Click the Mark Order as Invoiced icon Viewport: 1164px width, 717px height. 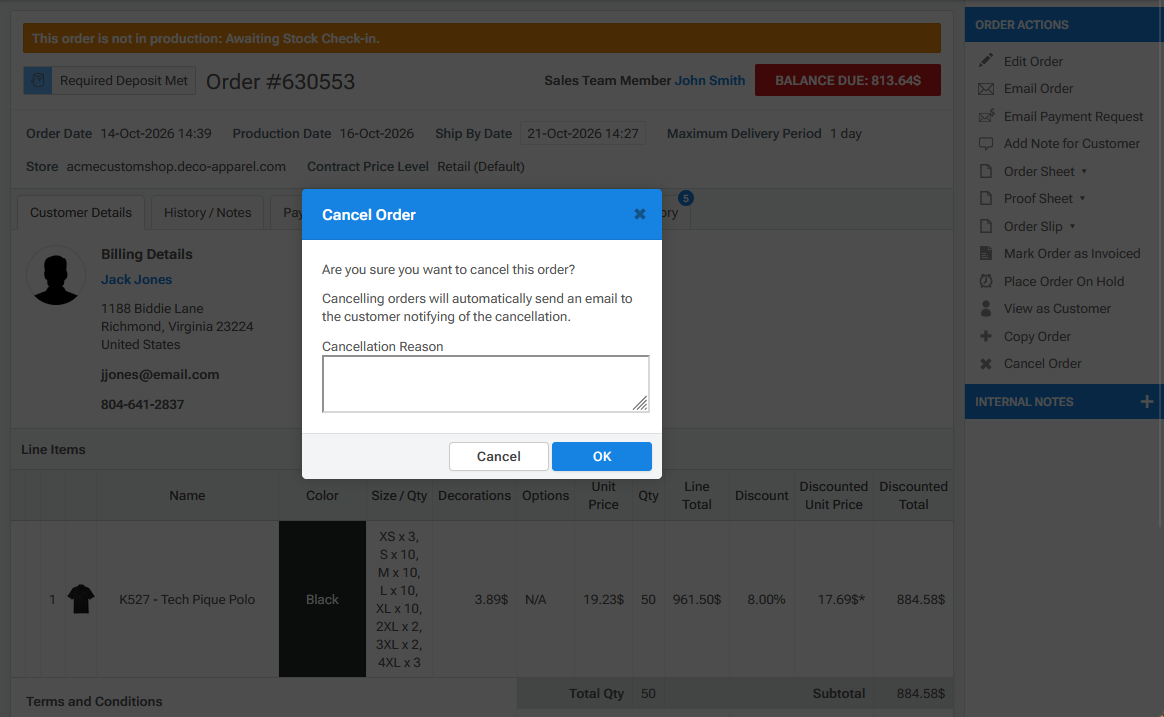pyautogui.click(x=986, y=253)
